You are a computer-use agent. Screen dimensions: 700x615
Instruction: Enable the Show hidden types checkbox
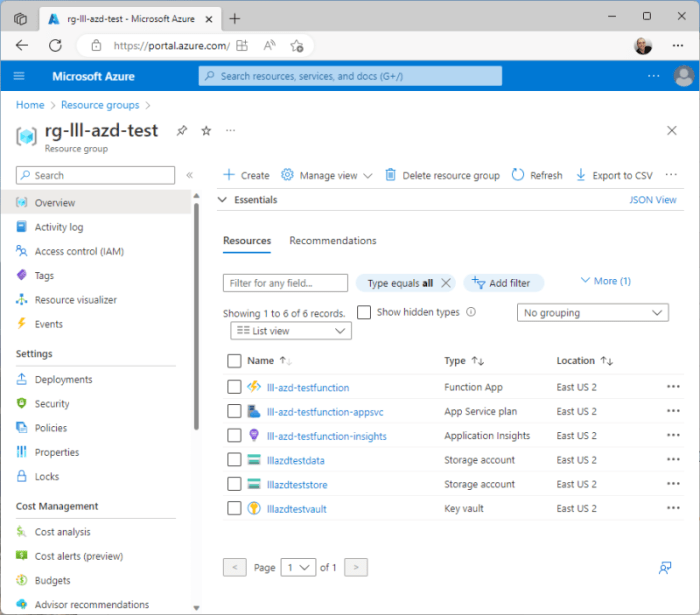[364, 312]
